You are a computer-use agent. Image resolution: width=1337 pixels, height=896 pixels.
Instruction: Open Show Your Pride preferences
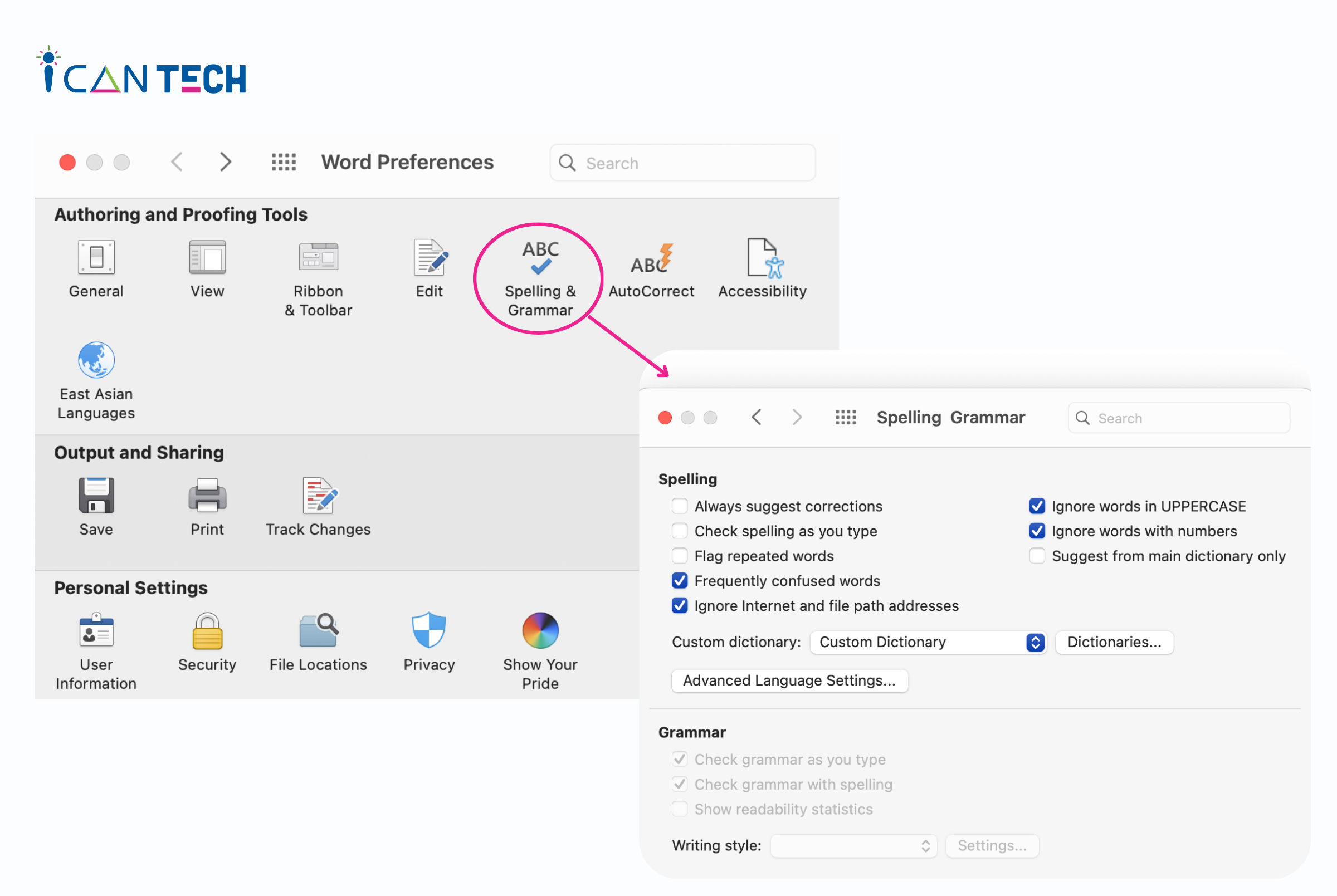[x=541, y=652]
